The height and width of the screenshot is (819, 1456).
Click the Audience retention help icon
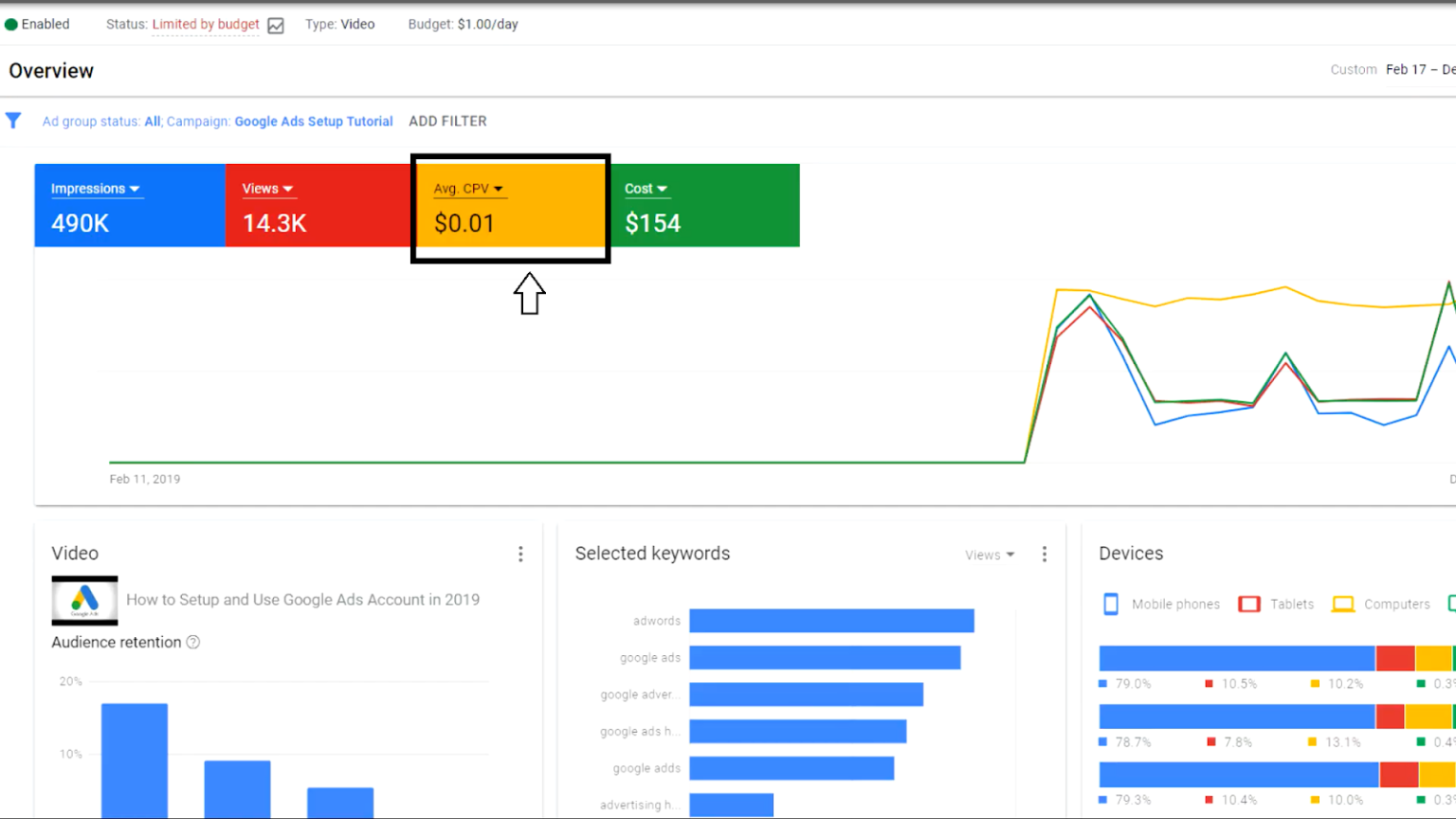193,642
